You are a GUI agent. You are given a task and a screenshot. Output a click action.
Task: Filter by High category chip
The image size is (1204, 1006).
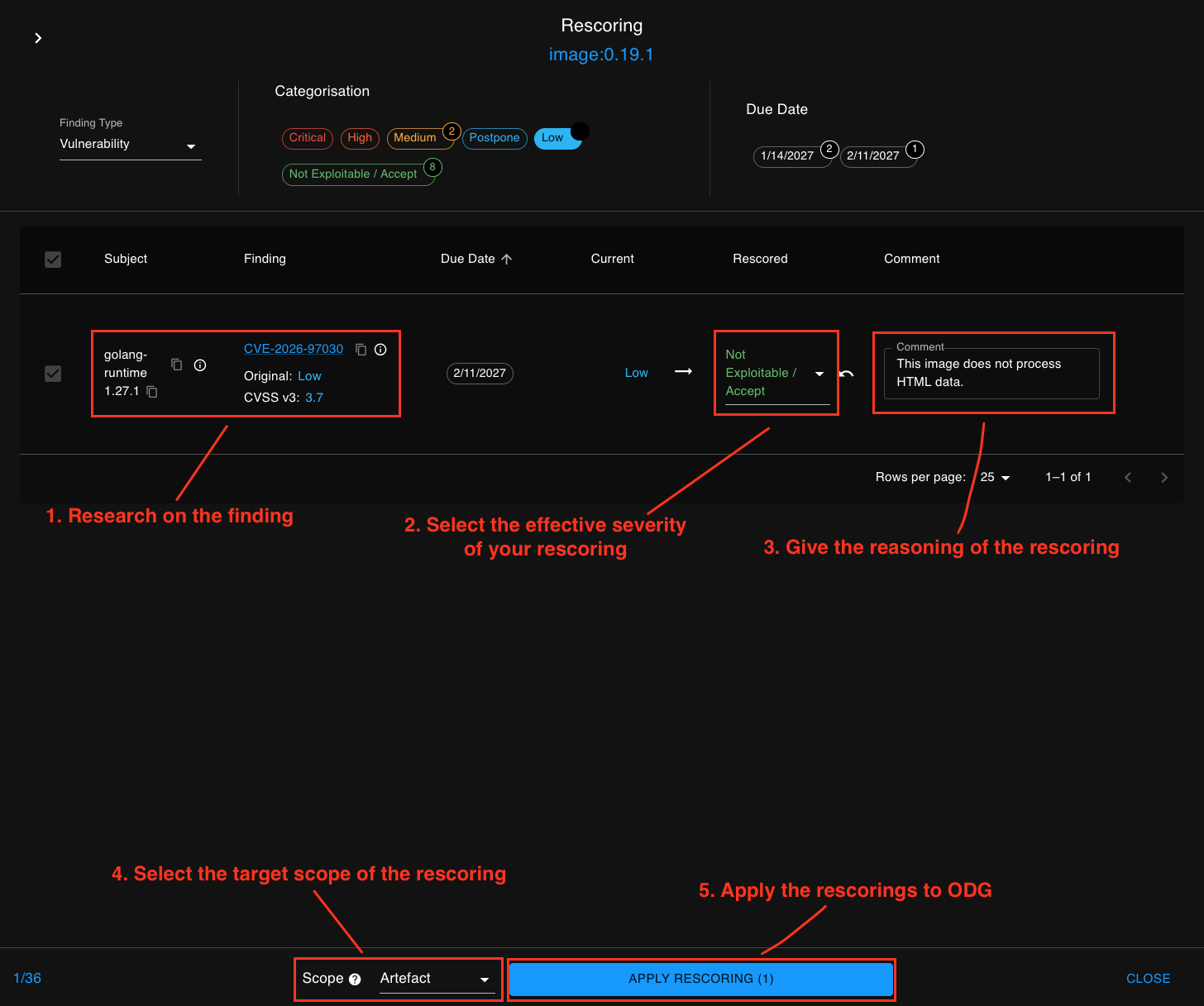360,138
